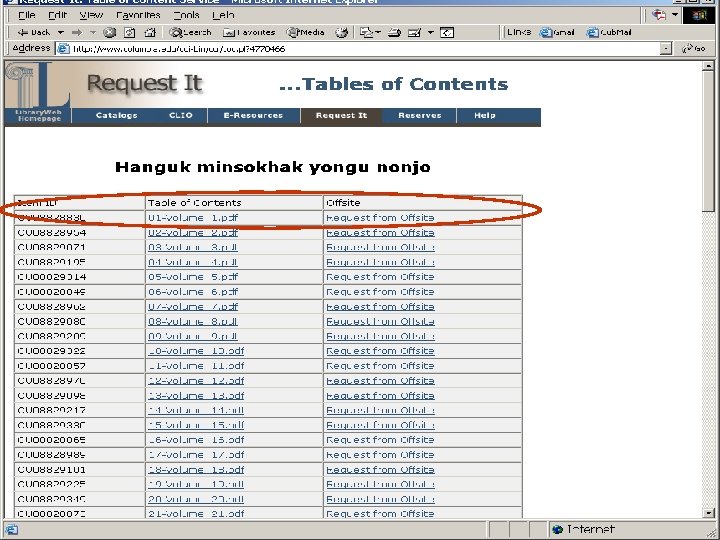
Task: Go to the CLIO navigation tab
Action: click(x=181, y=116)
